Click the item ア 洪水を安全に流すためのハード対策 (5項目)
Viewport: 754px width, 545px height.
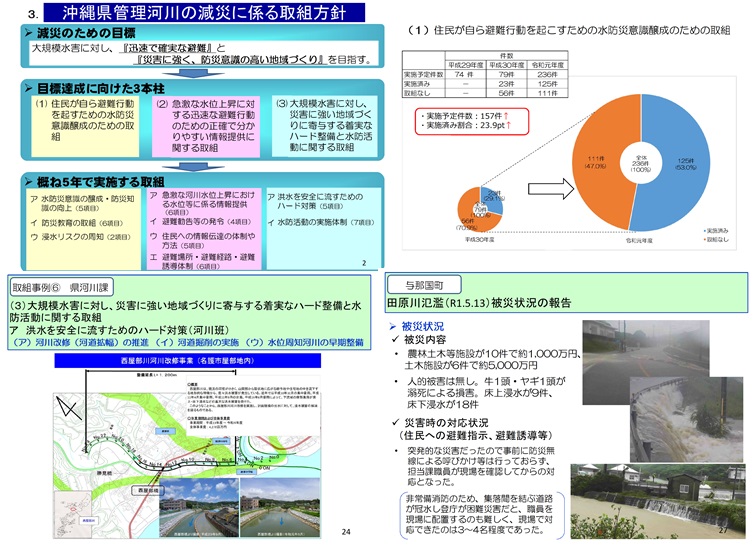tap(315, 201)
